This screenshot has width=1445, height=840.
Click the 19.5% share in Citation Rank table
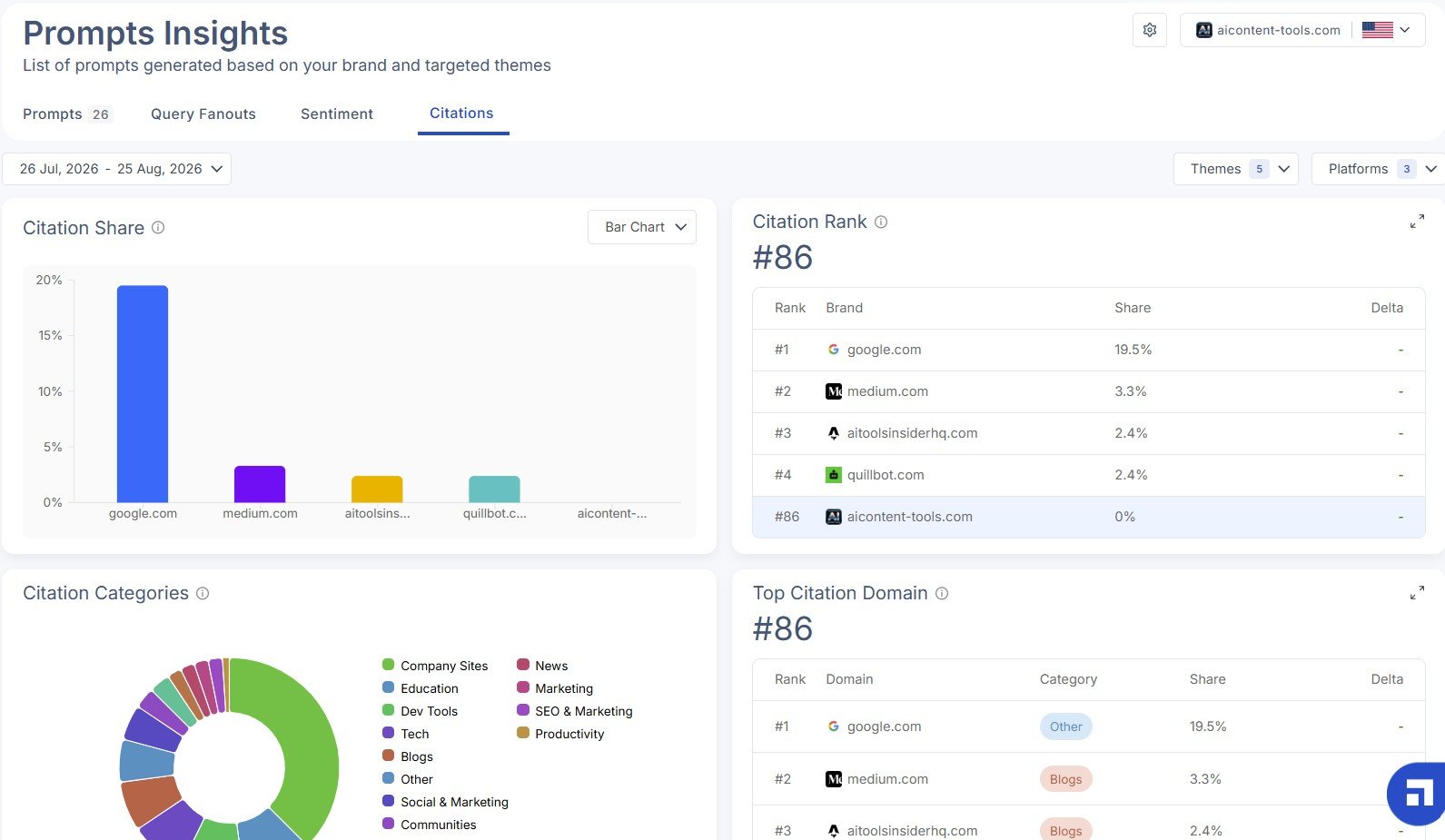1133,350
